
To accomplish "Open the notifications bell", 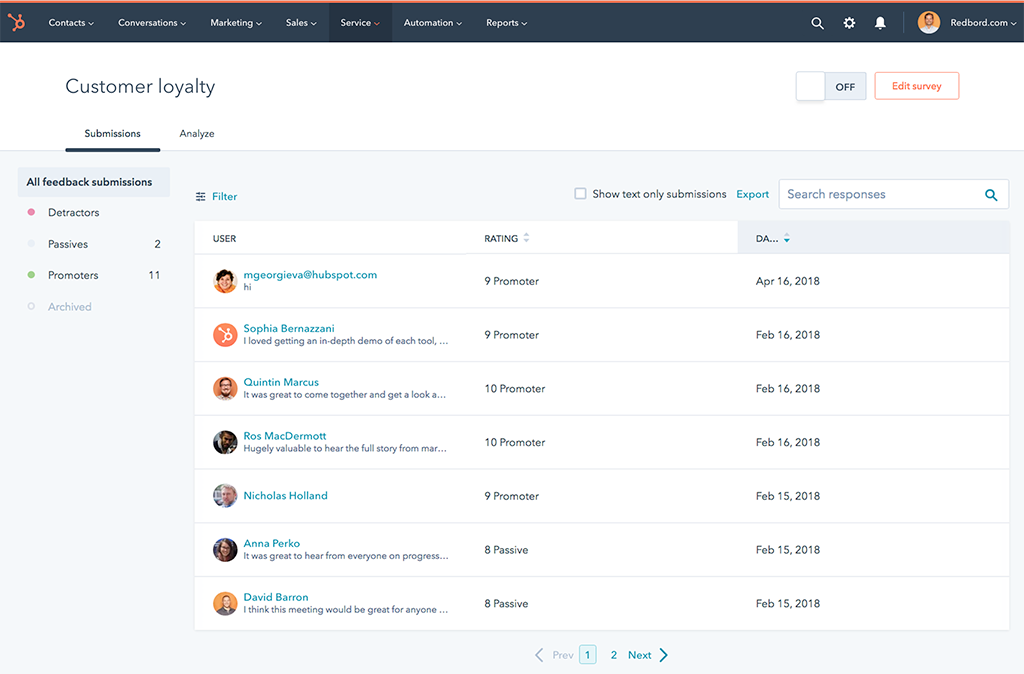I will 880,22.
